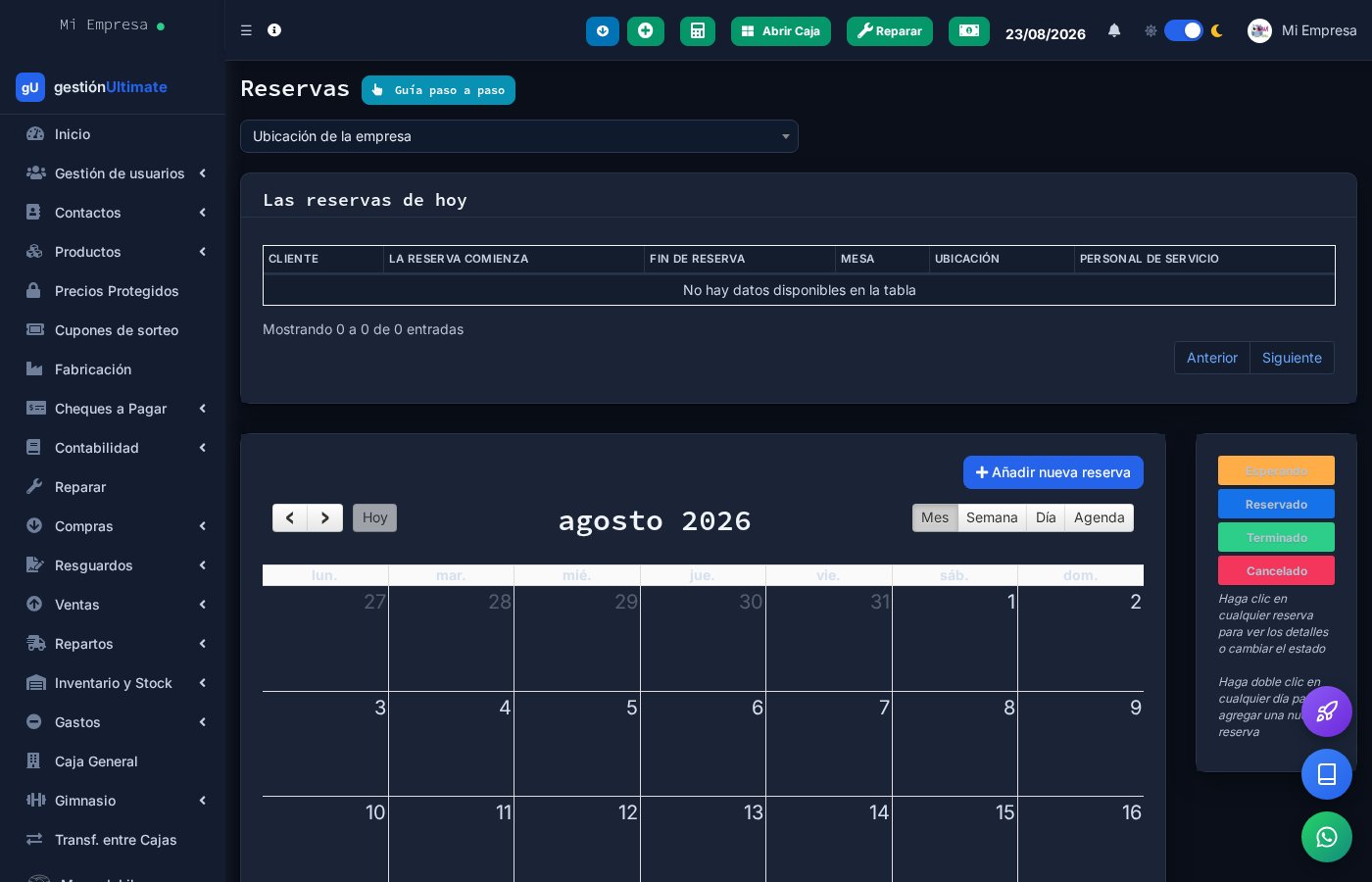Screen dimensions: 1372x882
Task: Click the info circle icon in top bar
Action: click(274, 30)
